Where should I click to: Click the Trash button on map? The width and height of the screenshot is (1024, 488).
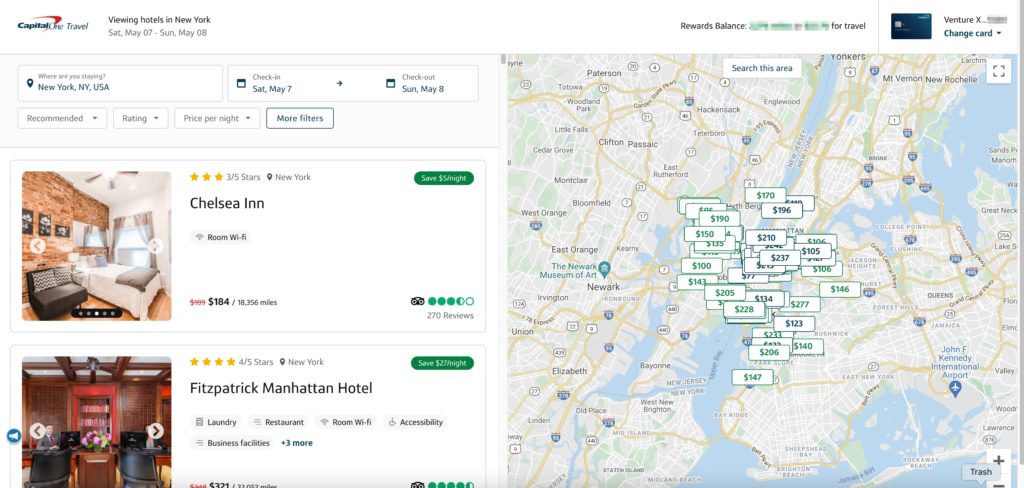[x=980, y=472]
